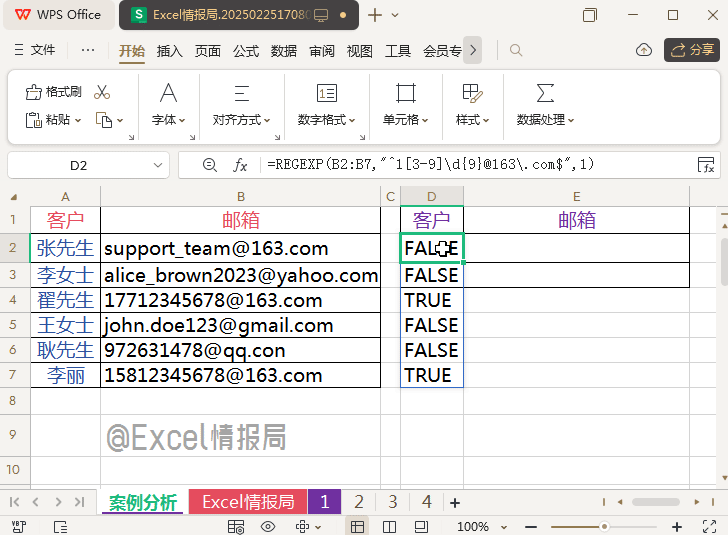Screen dimensions: 728x535
Task: Open the 文件 File menu button
Action: coord(35,50)
